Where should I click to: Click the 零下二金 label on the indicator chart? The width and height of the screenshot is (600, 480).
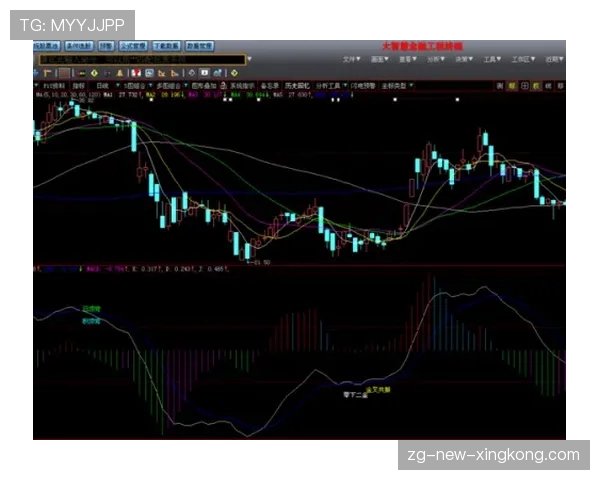pyautogui.click(x=355, y=395)
